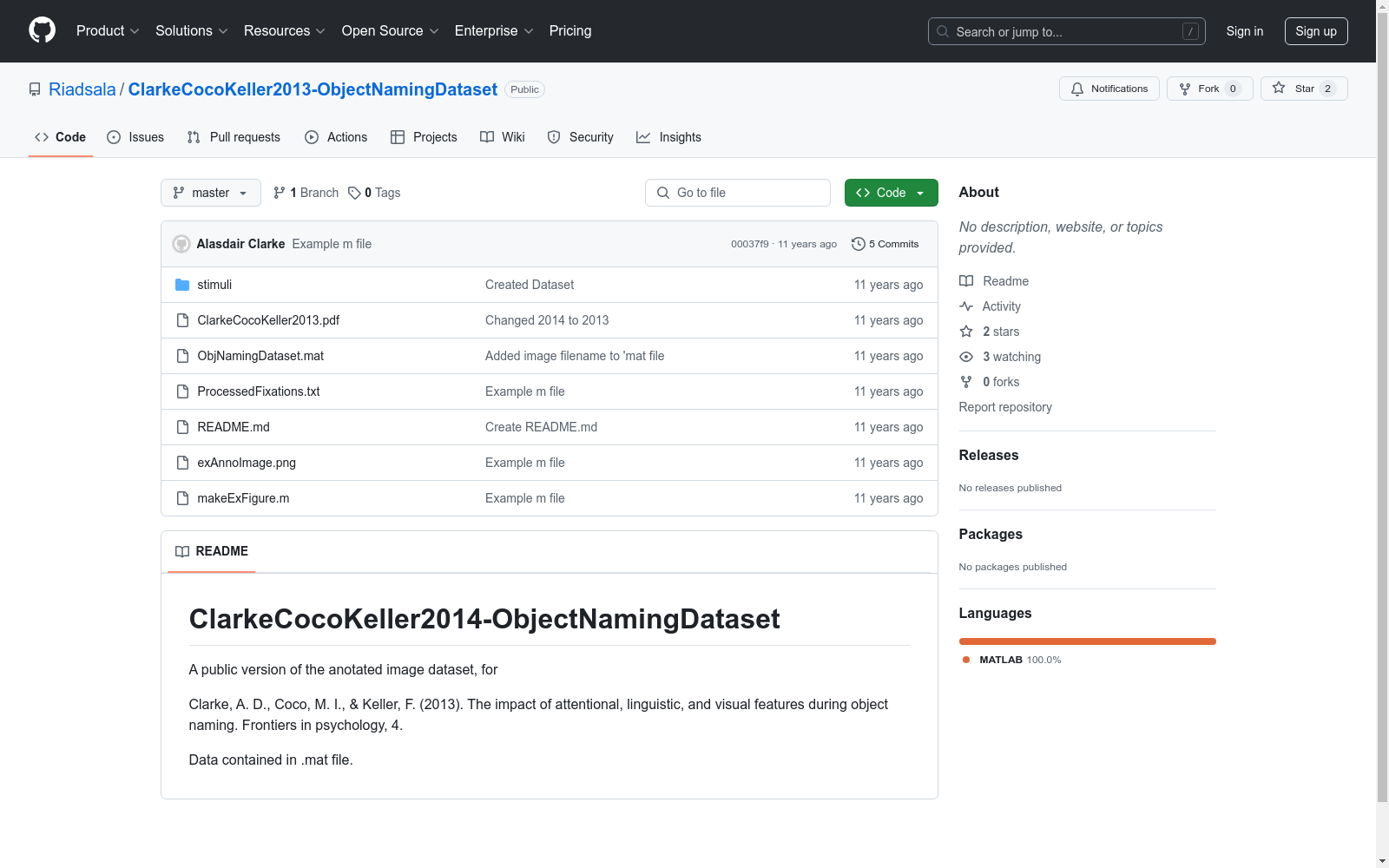
Task: Click the MATLAB language color dot
Action: [x=966, y=660]
